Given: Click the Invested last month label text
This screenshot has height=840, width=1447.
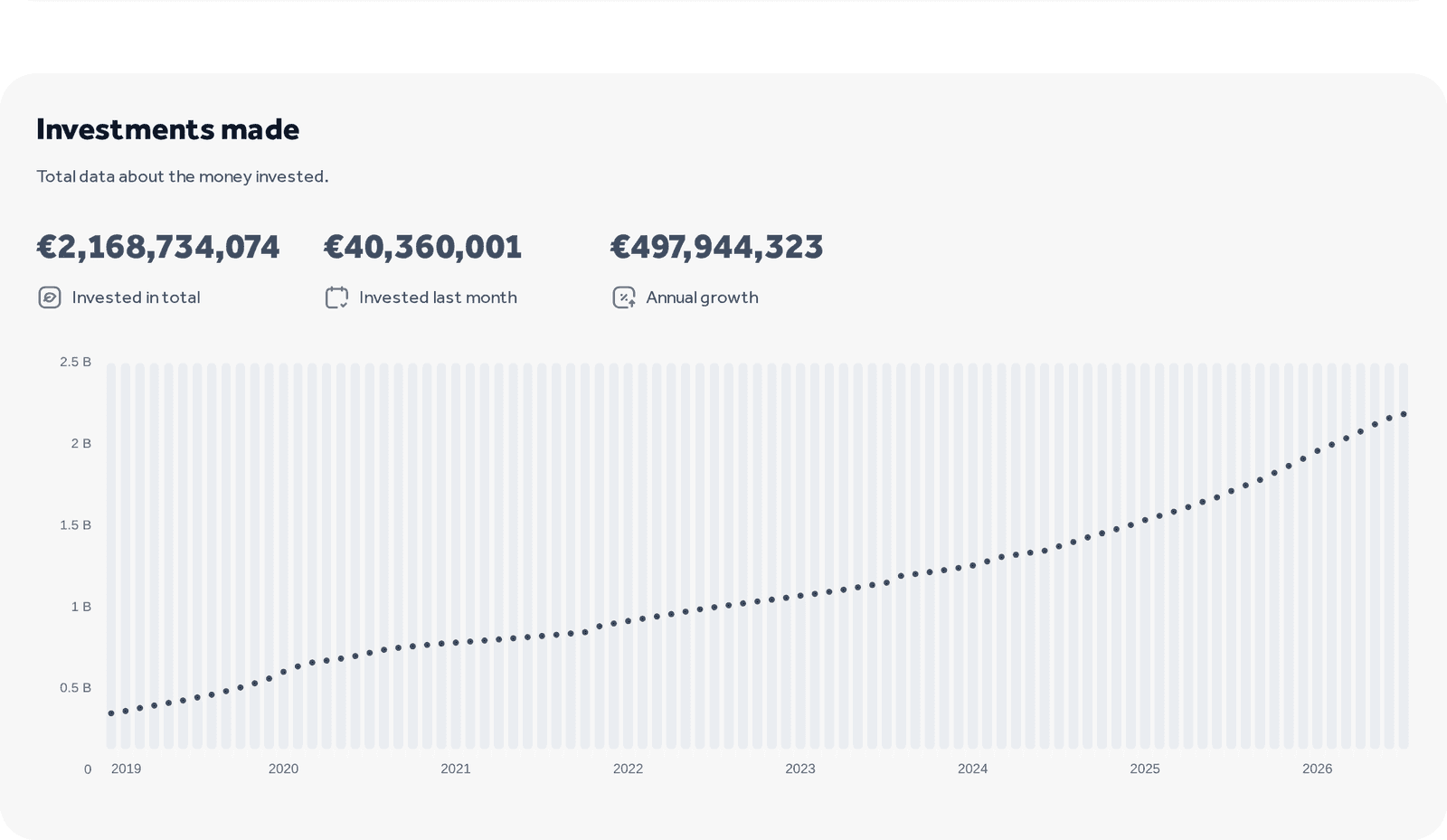Looking at the screenshot, I should [x=438, y=297].
